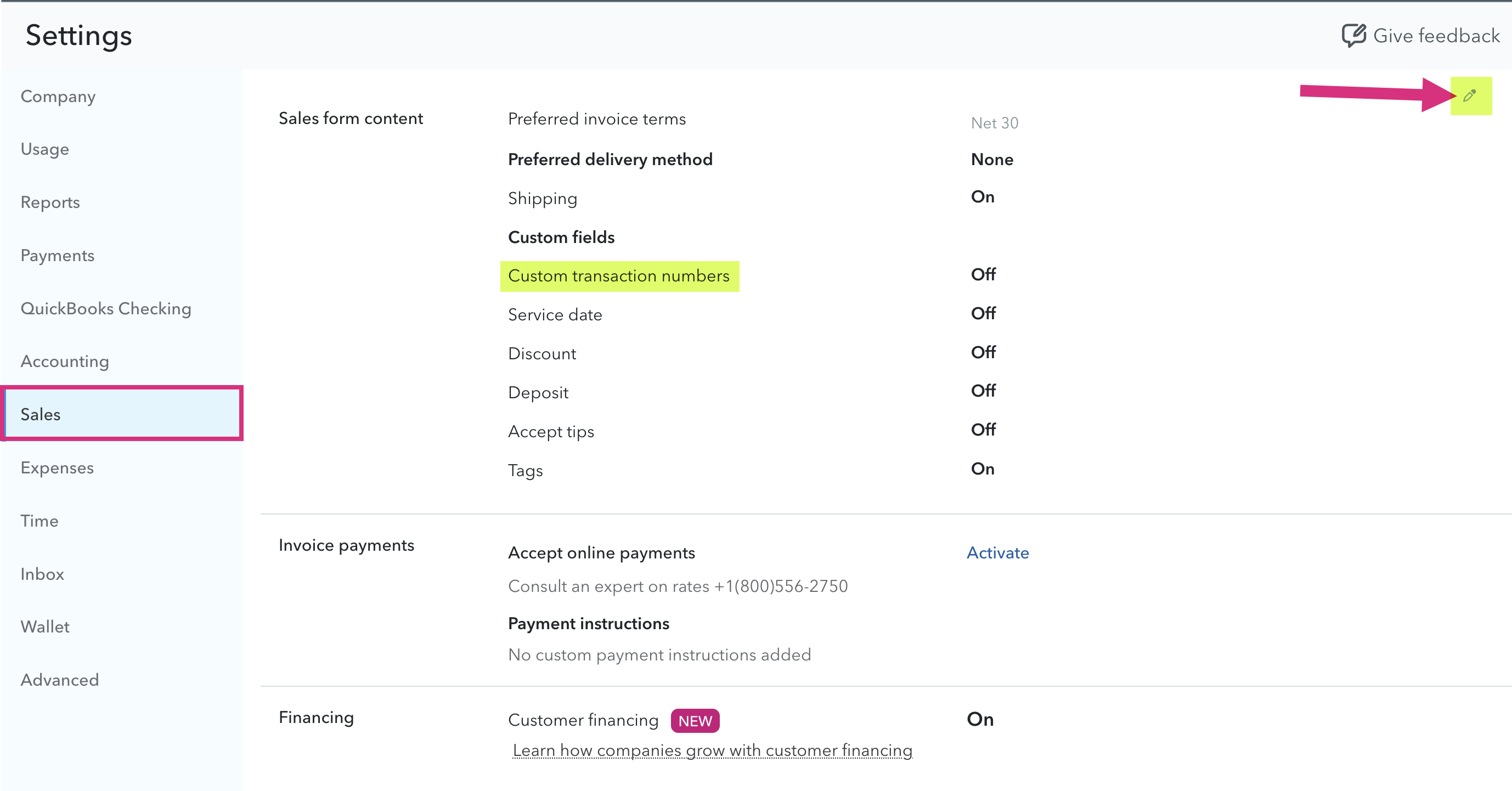Click No custom payment instructions added text

click(x=659, y=655)
